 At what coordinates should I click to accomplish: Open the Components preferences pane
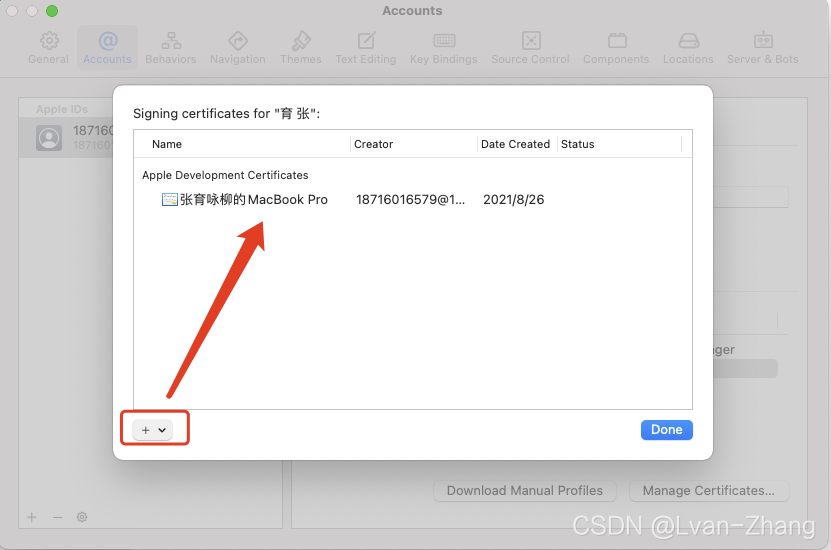pyautogui.click(x=616, y=48)
